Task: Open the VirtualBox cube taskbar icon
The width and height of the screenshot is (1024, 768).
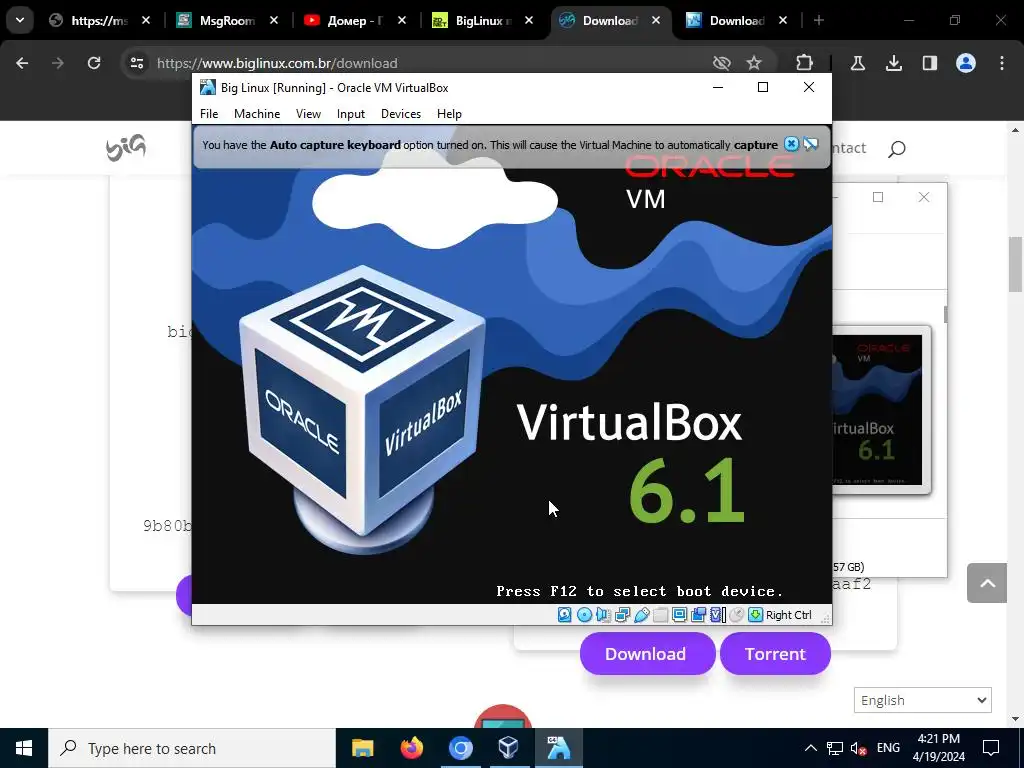Action: [x=509, y=748]
